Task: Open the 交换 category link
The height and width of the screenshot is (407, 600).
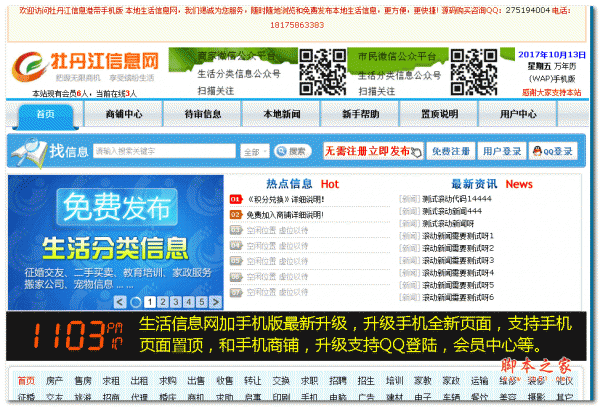Action: [281, 381]
